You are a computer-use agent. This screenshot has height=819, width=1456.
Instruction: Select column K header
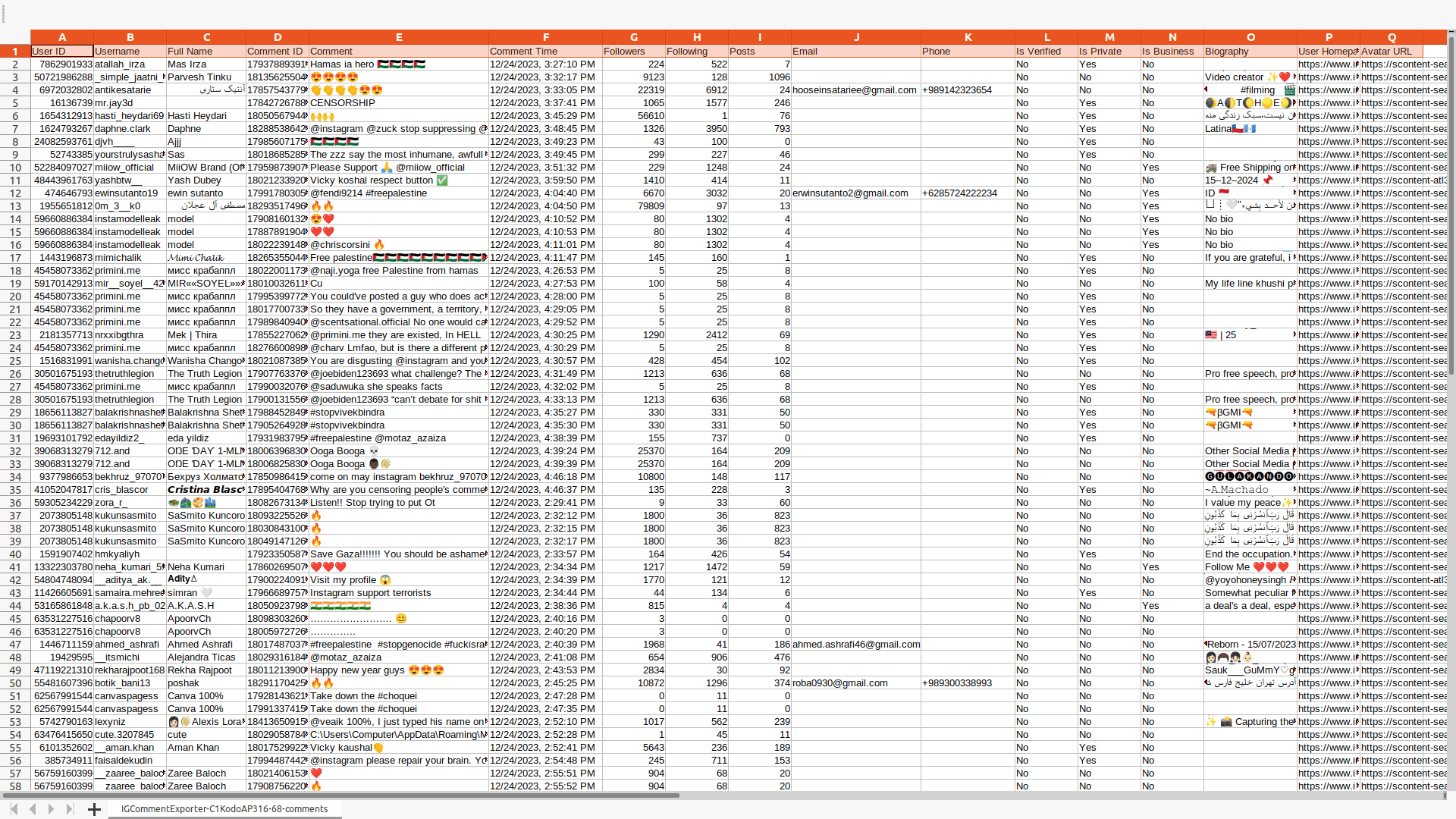point(968,37)
